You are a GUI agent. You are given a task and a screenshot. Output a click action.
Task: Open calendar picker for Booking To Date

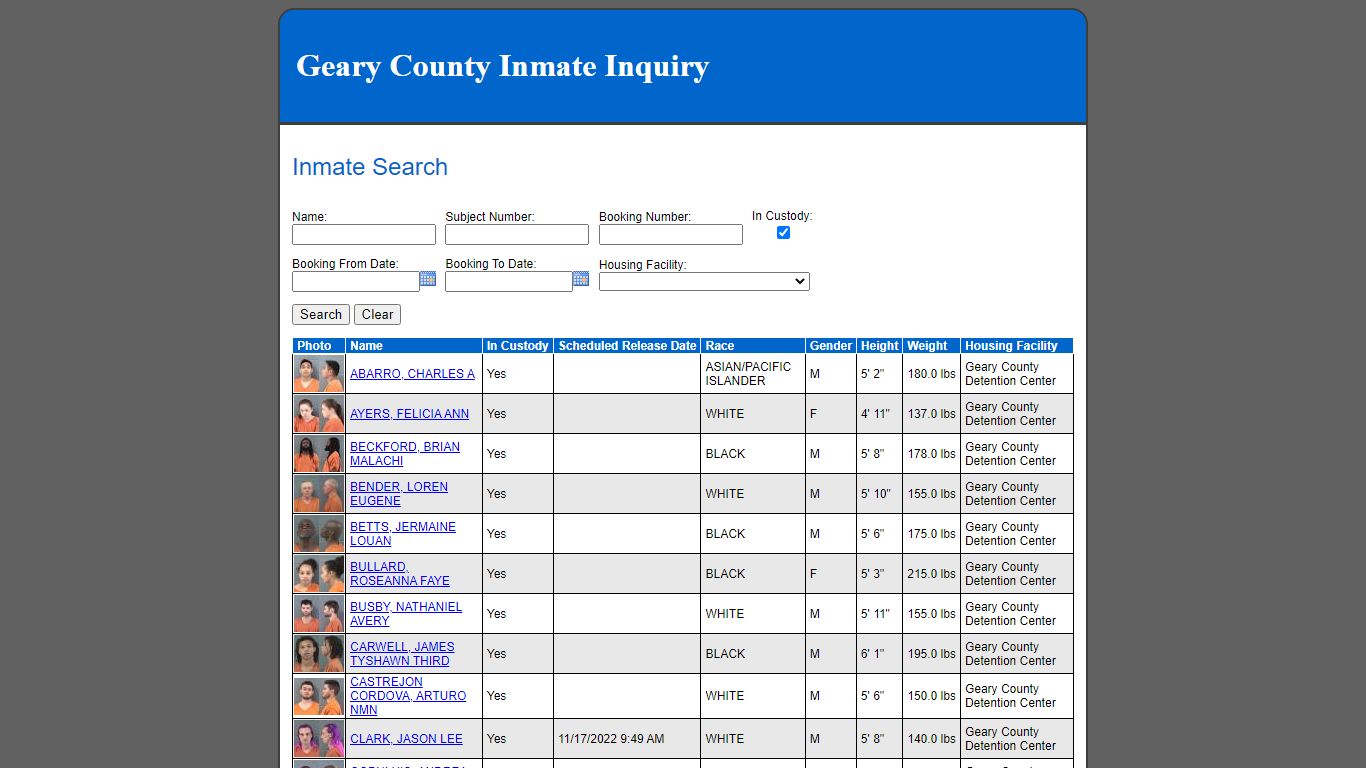(x=581, y=279)
